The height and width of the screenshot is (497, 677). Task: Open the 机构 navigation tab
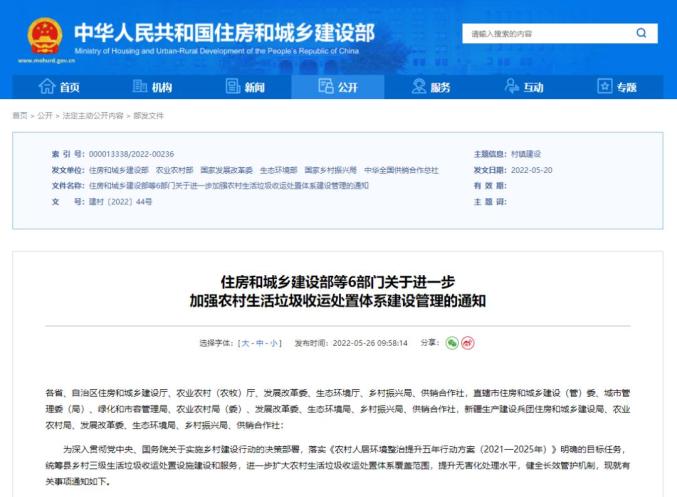tap(152, 87)
